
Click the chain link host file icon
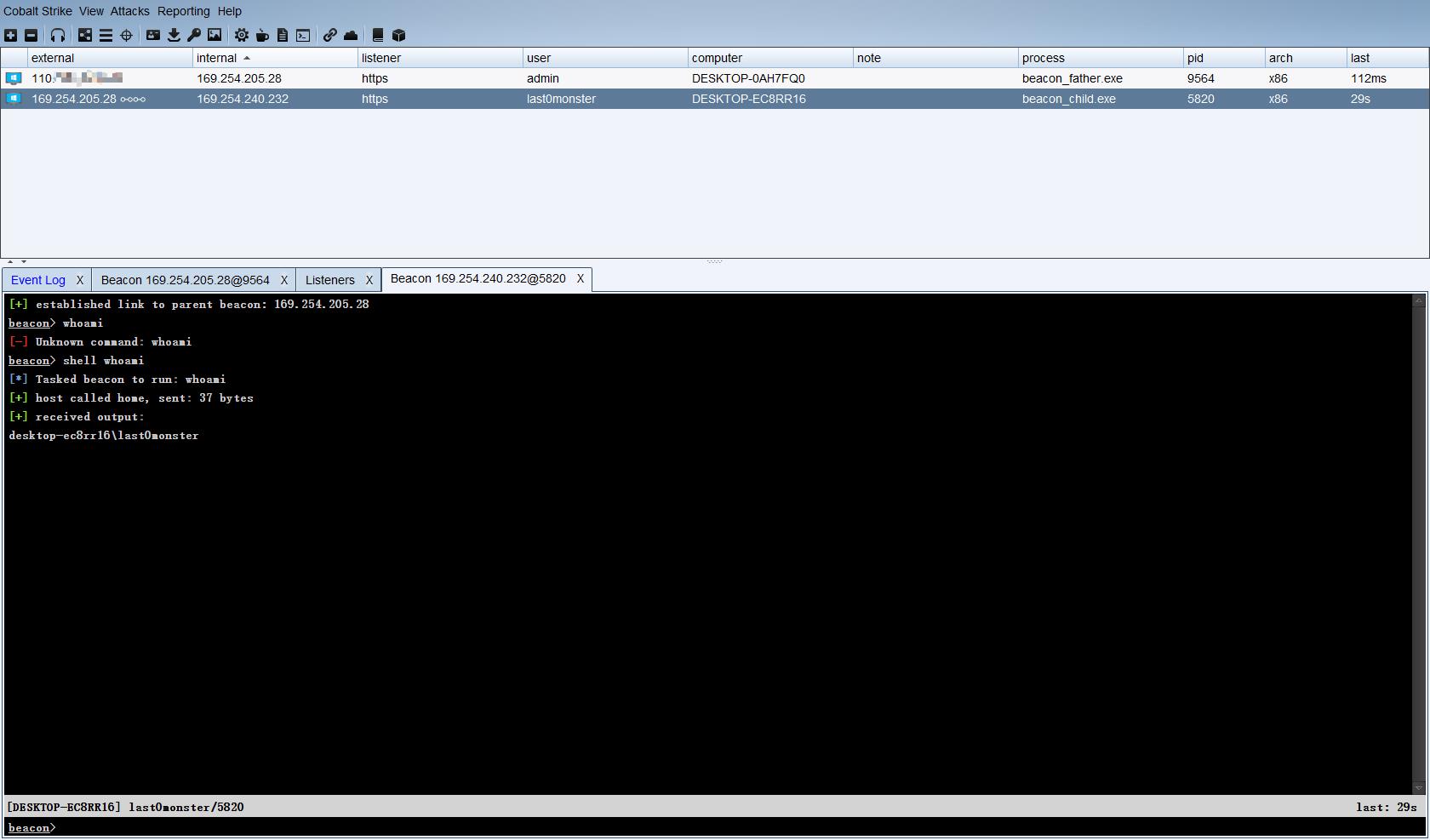point(330,35)
